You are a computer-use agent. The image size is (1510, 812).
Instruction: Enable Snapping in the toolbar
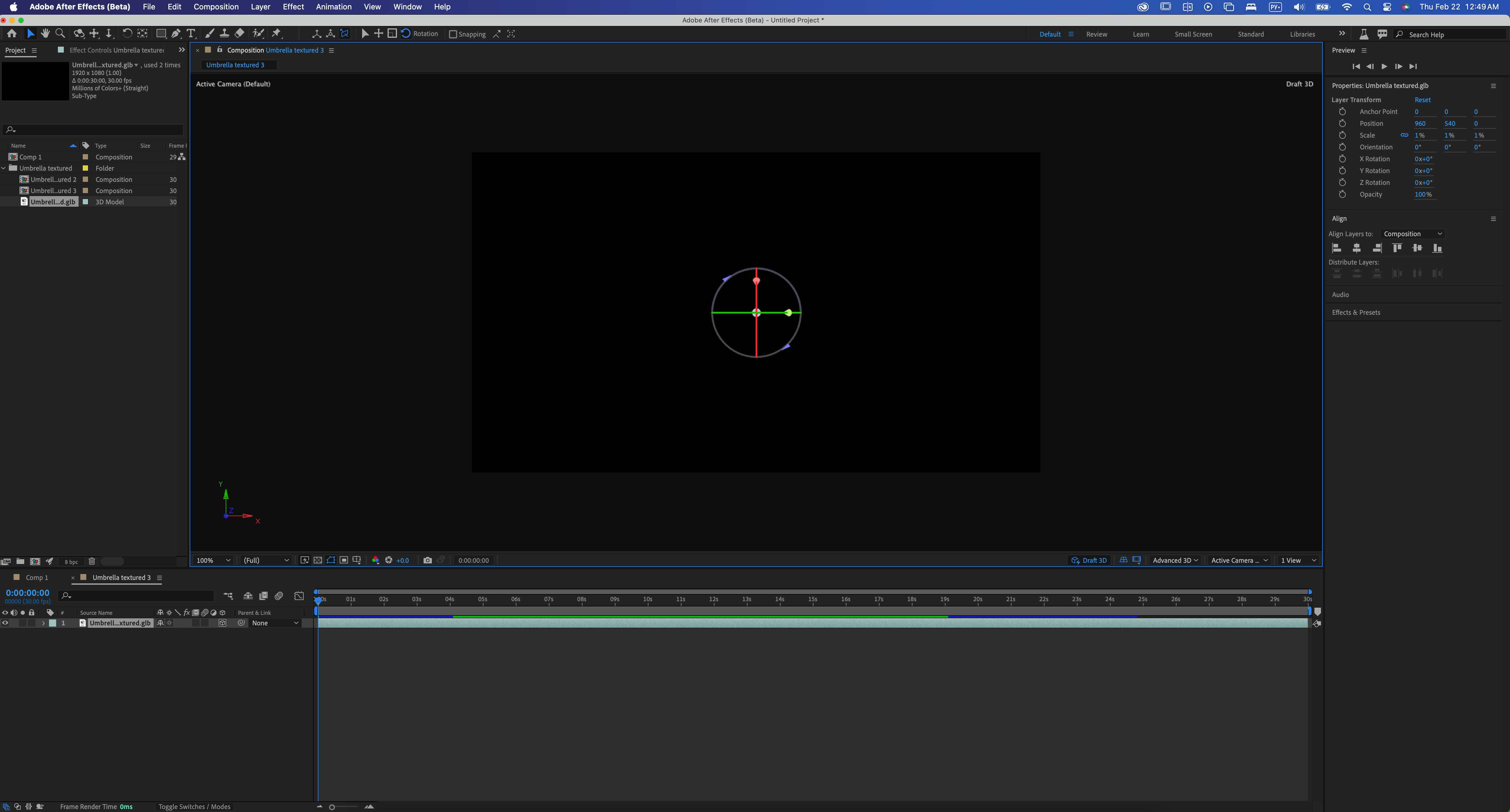[453, 34]
